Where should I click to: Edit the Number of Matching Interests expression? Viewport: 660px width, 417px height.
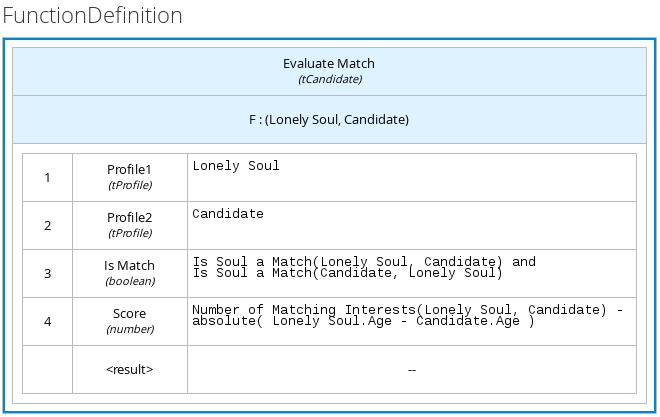tap(400, 315)
